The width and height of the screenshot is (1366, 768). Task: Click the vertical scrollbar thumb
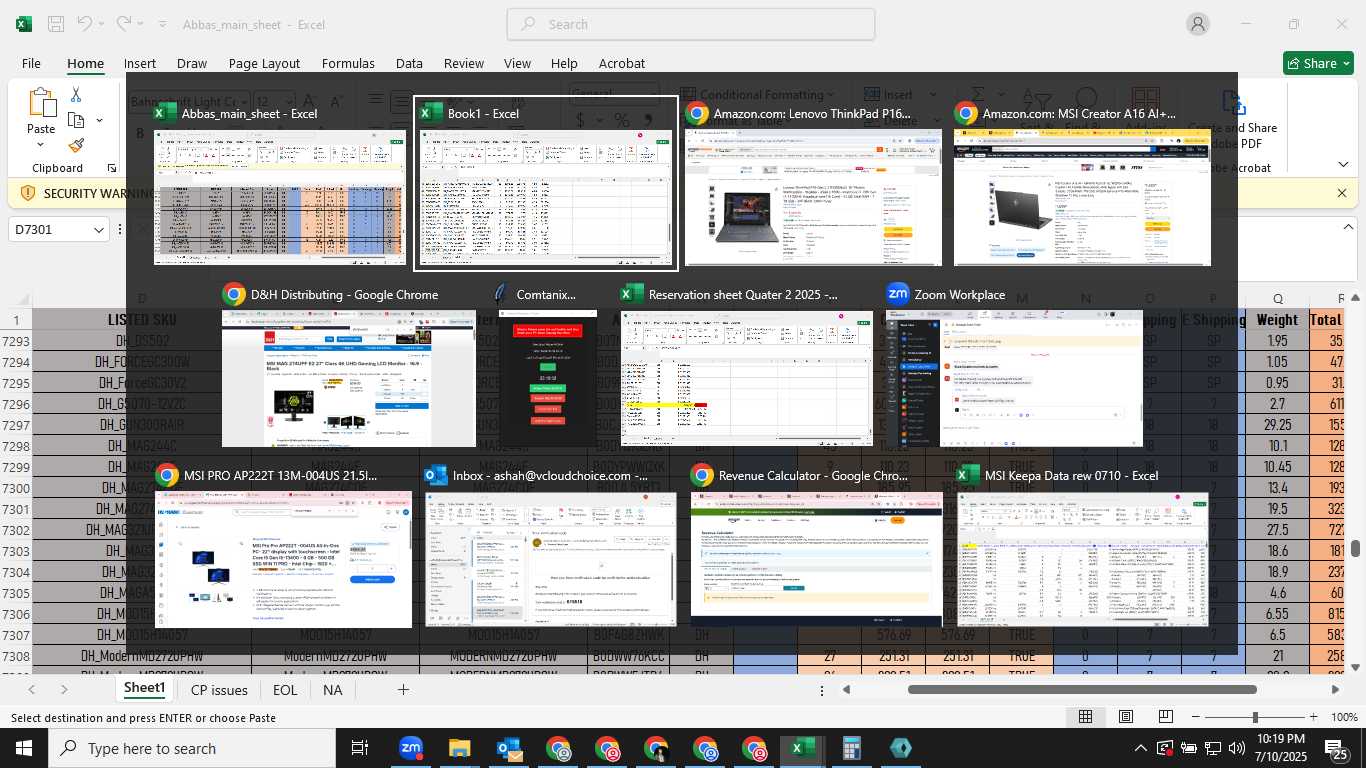click(x=1355, y=548)
